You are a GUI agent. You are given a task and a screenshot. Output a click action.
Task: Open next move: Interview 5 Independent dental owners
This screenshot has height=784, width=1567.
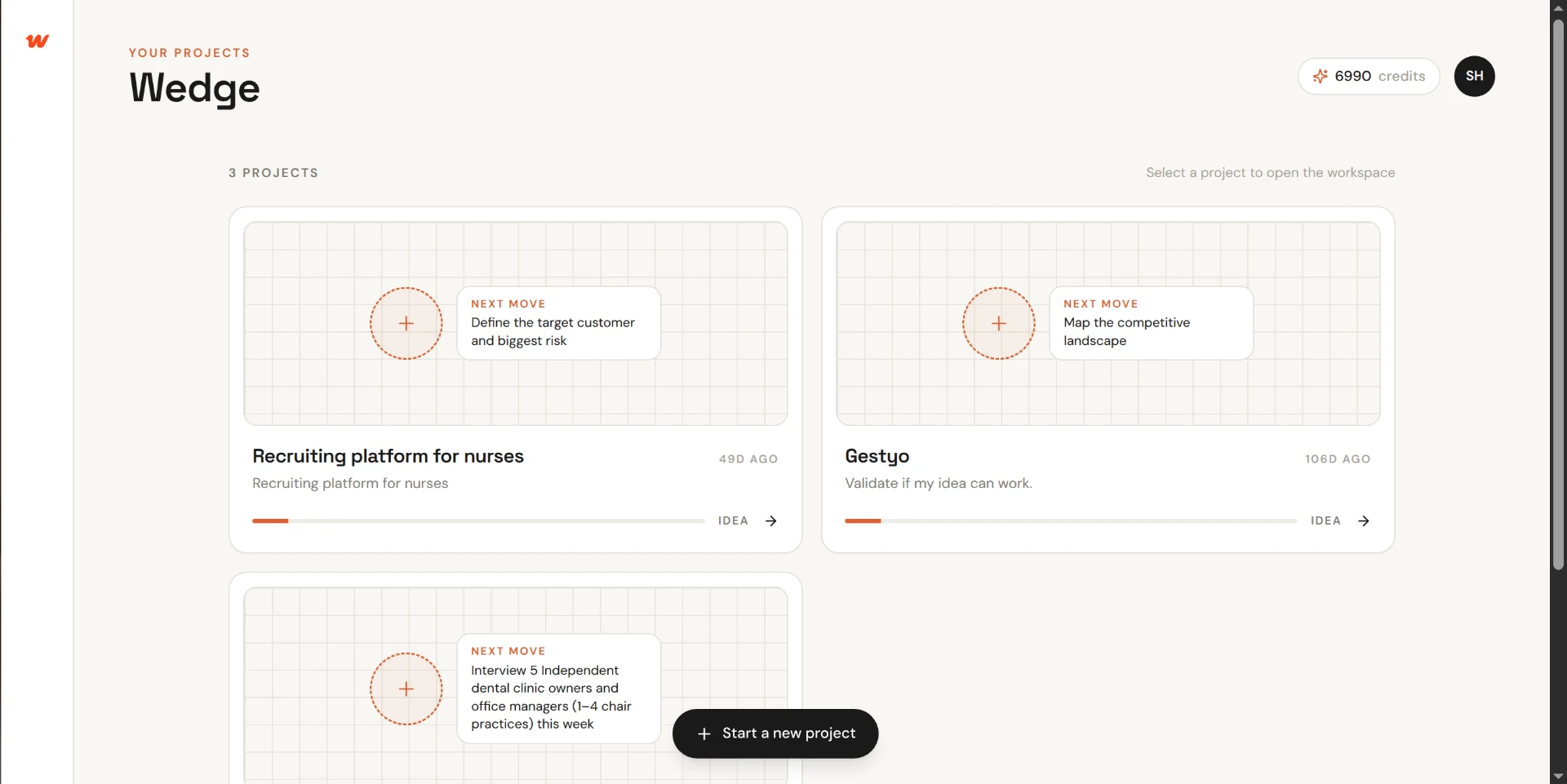(559, 689)
